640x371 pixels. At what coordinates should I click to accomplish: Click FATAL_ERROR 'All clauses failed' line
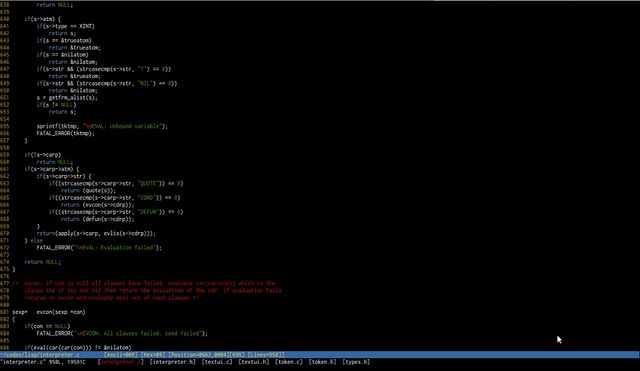pos(122,333)
